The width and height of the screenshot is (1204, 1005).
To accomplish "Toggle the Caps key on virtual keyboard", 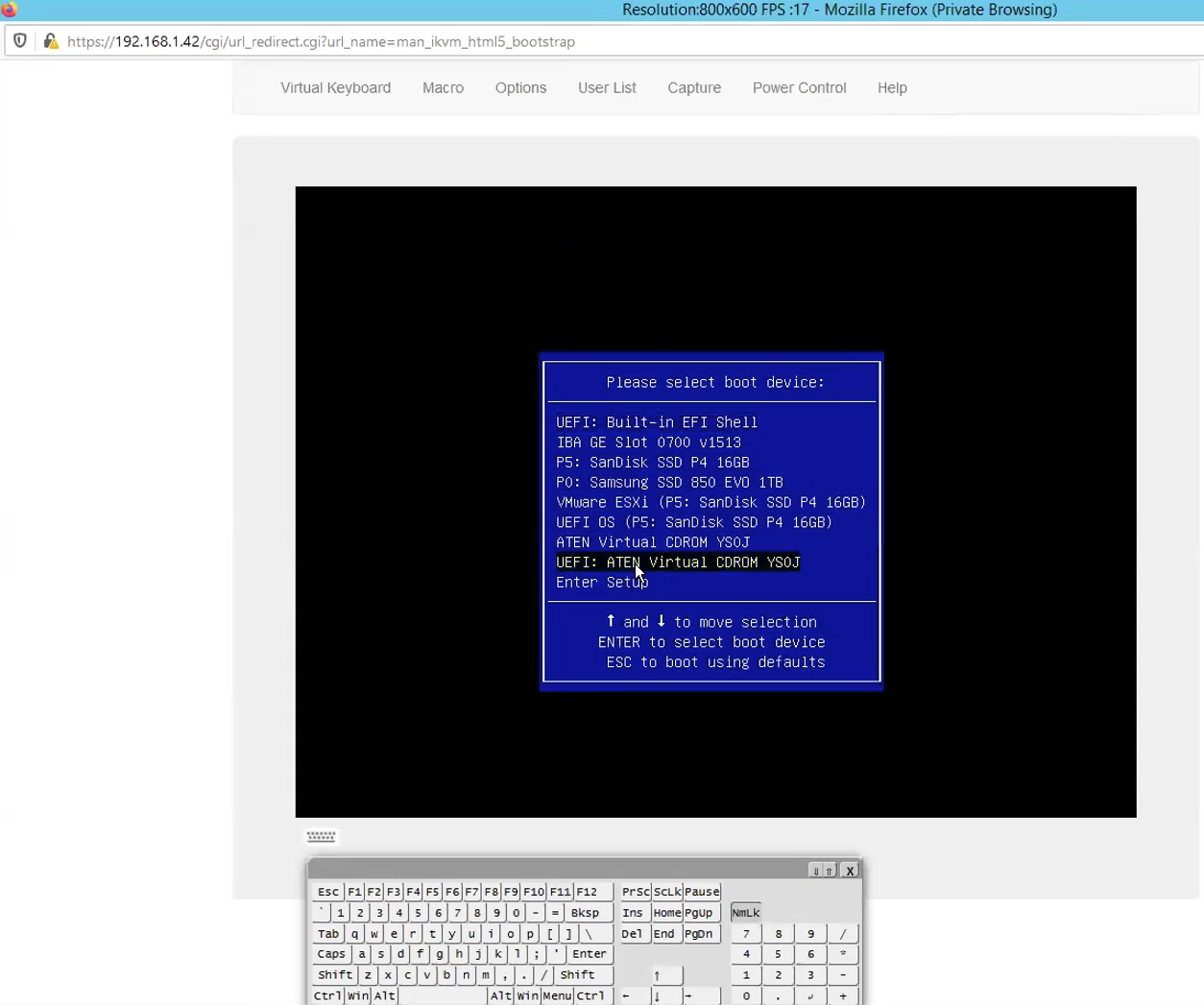I will (331, 954).
